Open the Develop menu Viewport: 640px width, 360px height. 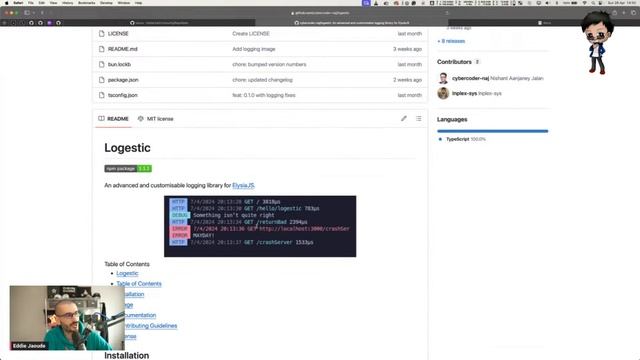[x=106, y=3]
